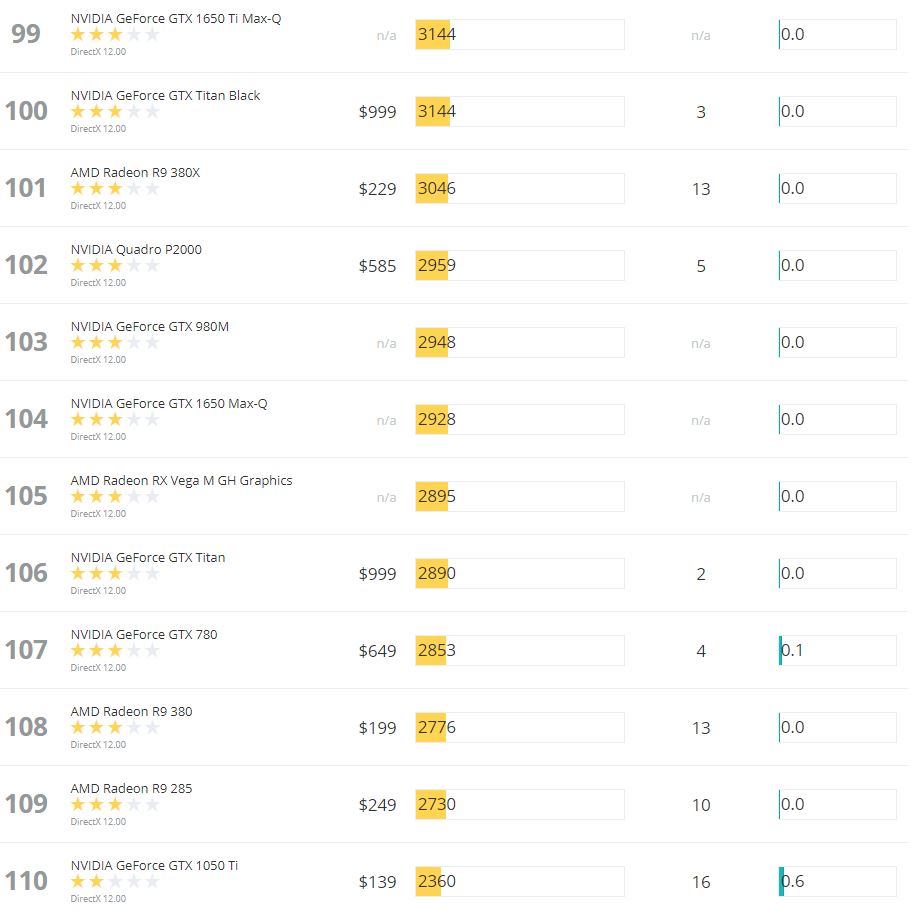Click star rating beneath Radeon R9 285
This screenshot has width=912, height=913.
click(115, 805)
